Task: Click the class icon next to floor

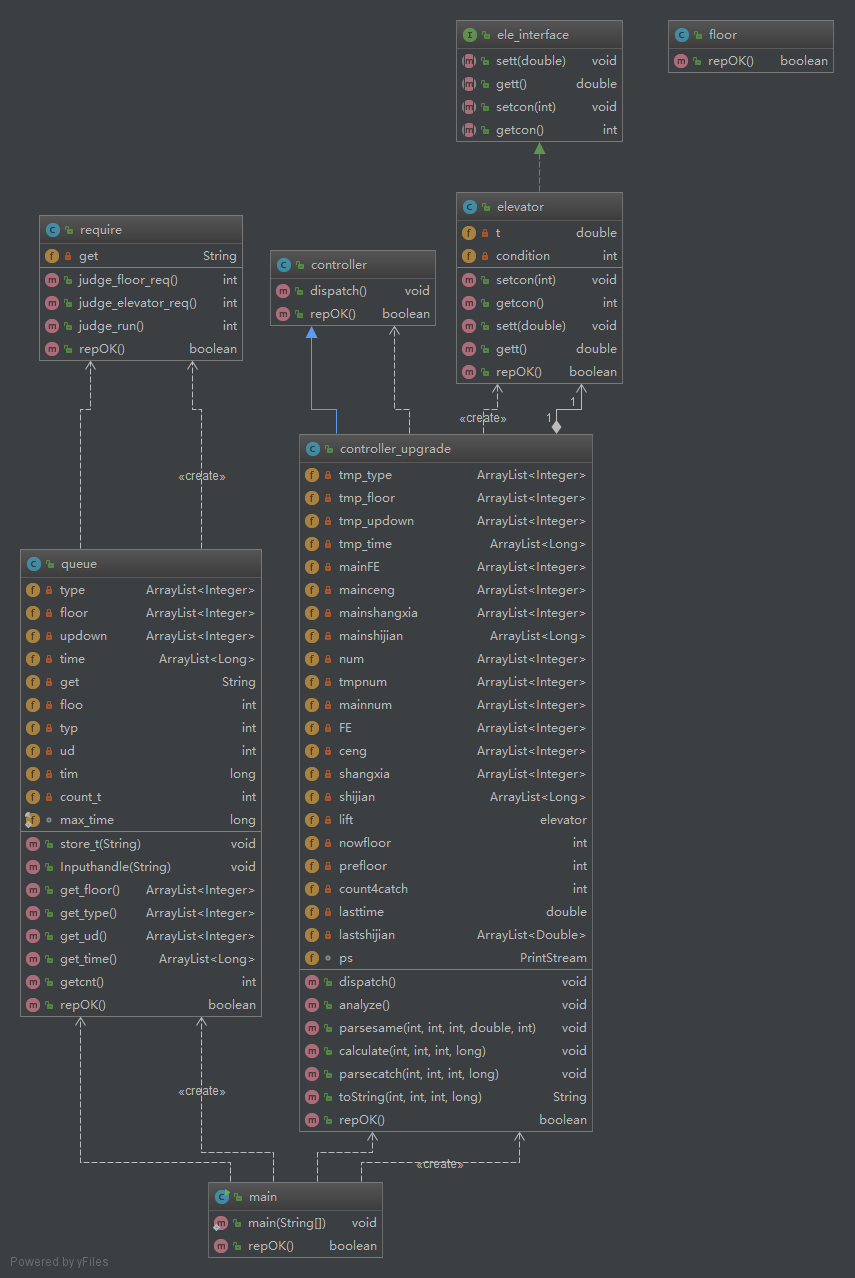Action: [x=682, y=35]
